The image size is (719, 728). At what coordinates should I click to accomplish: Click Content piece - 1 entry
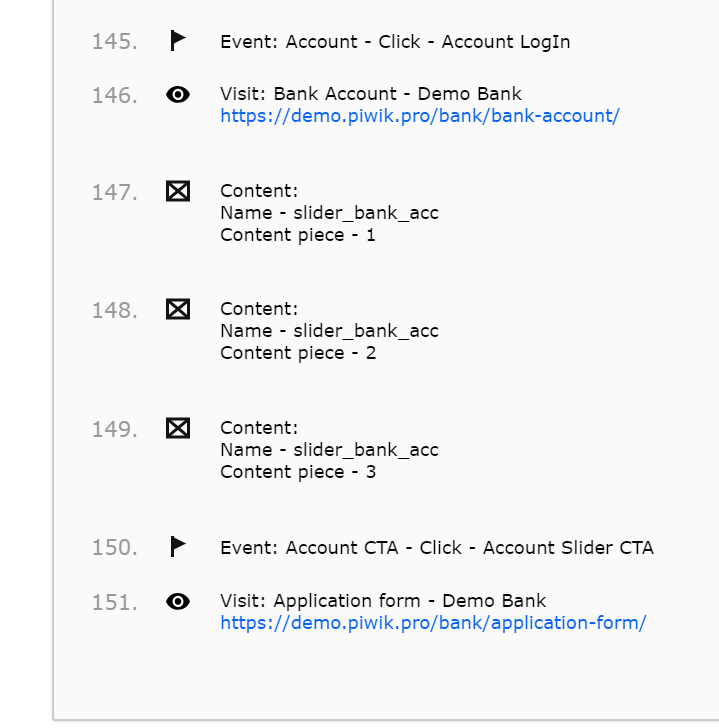coord(298,235)
